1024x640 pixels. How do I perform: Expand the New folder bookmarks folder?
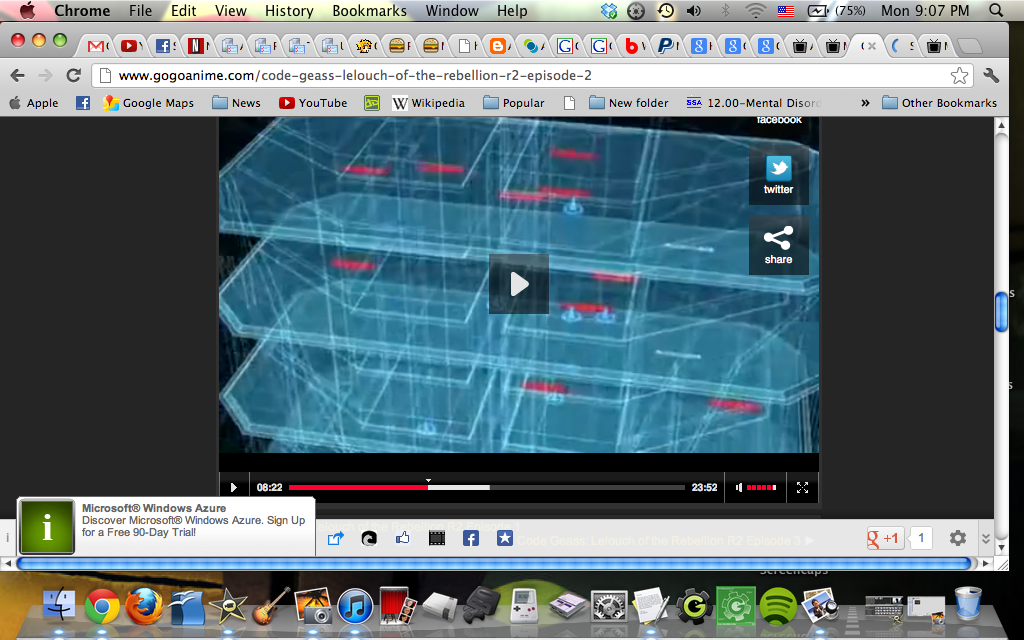click(629, 103)
